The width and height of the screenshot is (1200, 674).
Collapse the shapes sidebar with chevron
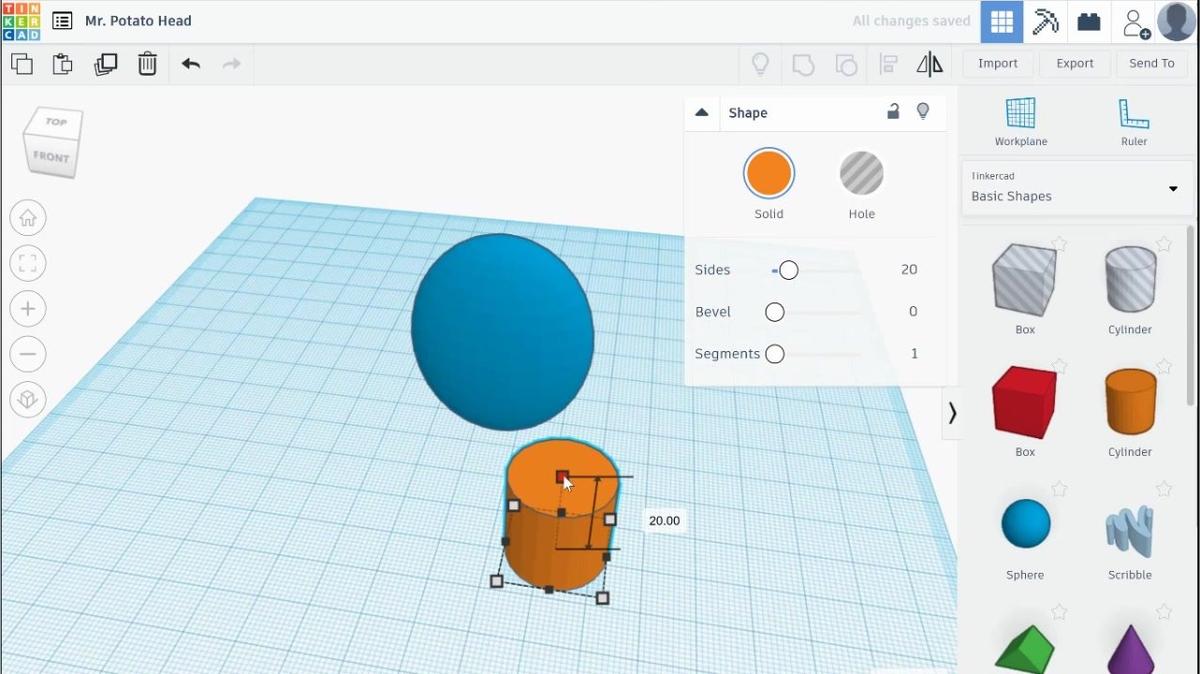click(x=952, y=413)
